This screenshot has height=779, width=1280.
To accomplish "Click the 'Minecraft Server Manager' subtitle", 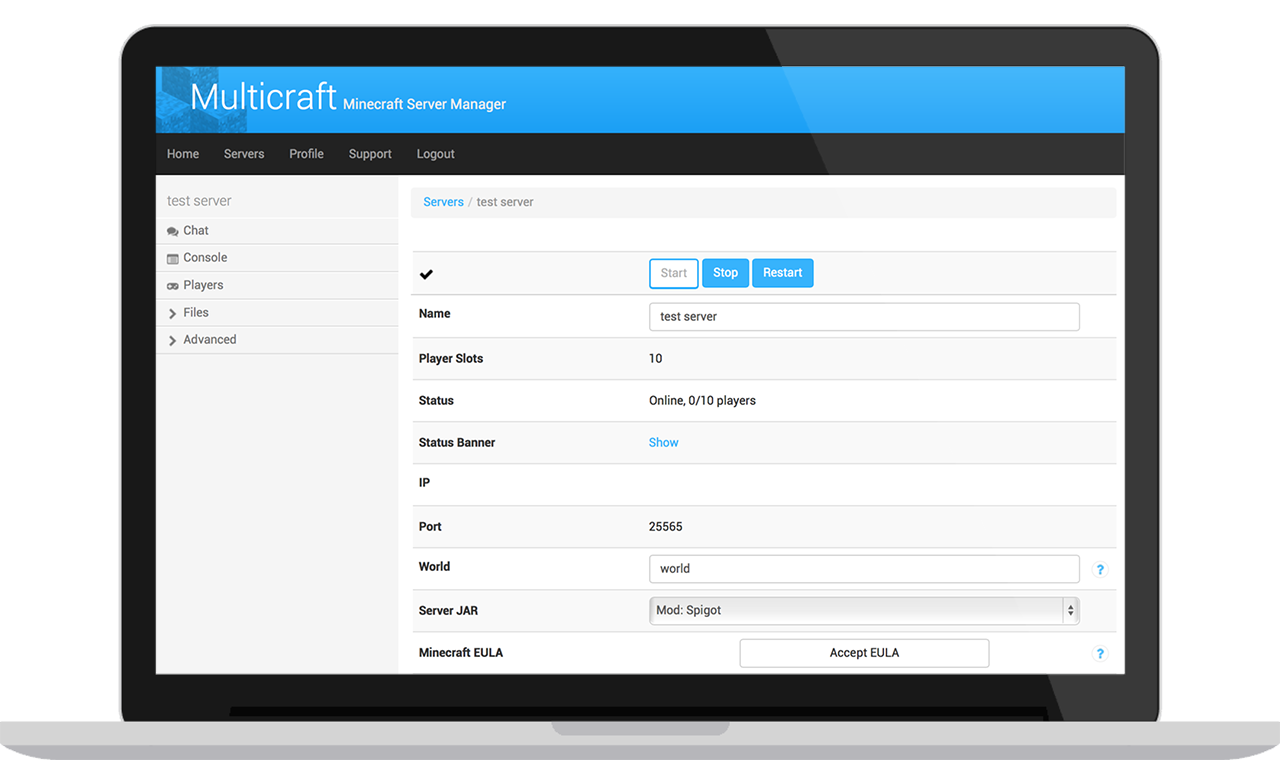I will click(x=424, y=104).
